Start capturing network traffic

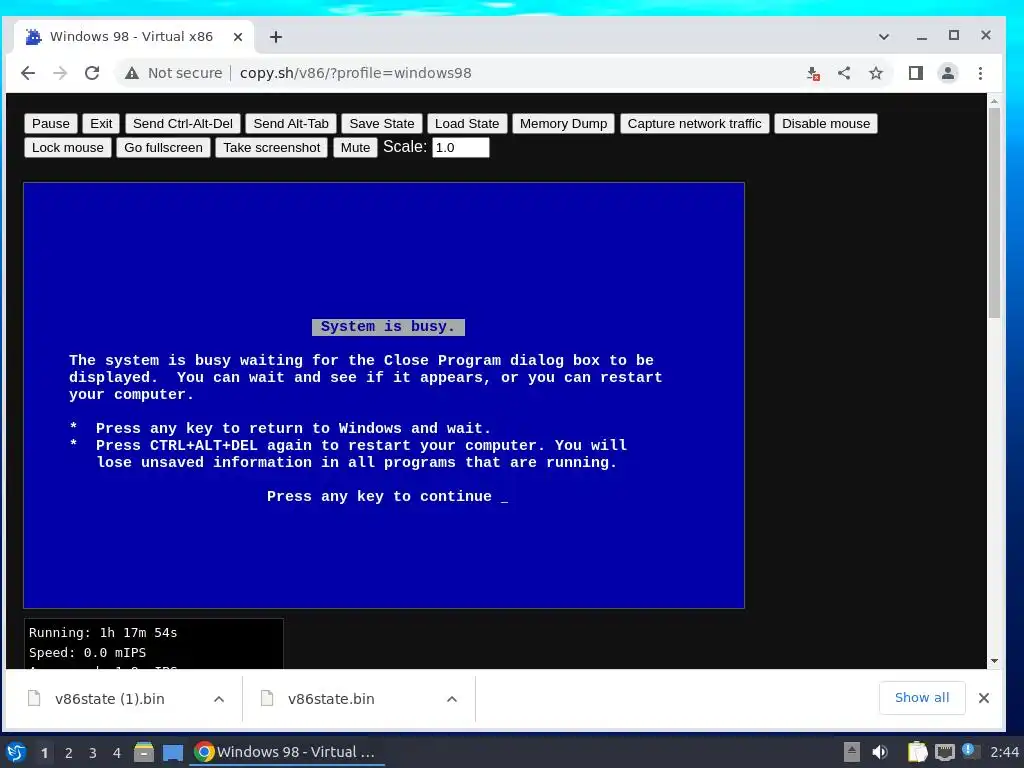click(695, 123)
